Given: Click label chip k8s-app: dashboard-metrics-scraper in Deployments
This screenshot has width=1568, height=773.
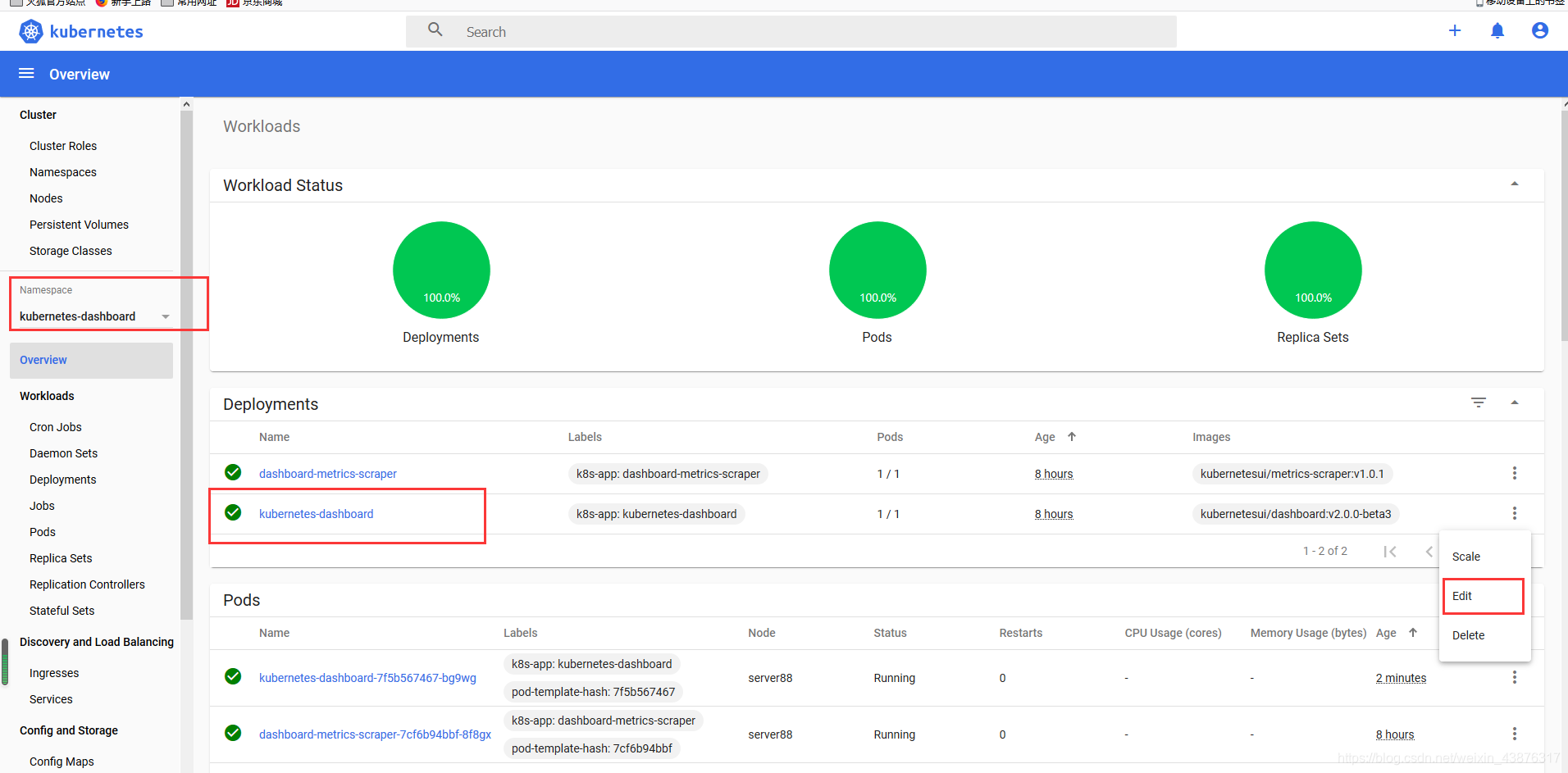Looking at the screenshot, I should click(x=668, y=474).
